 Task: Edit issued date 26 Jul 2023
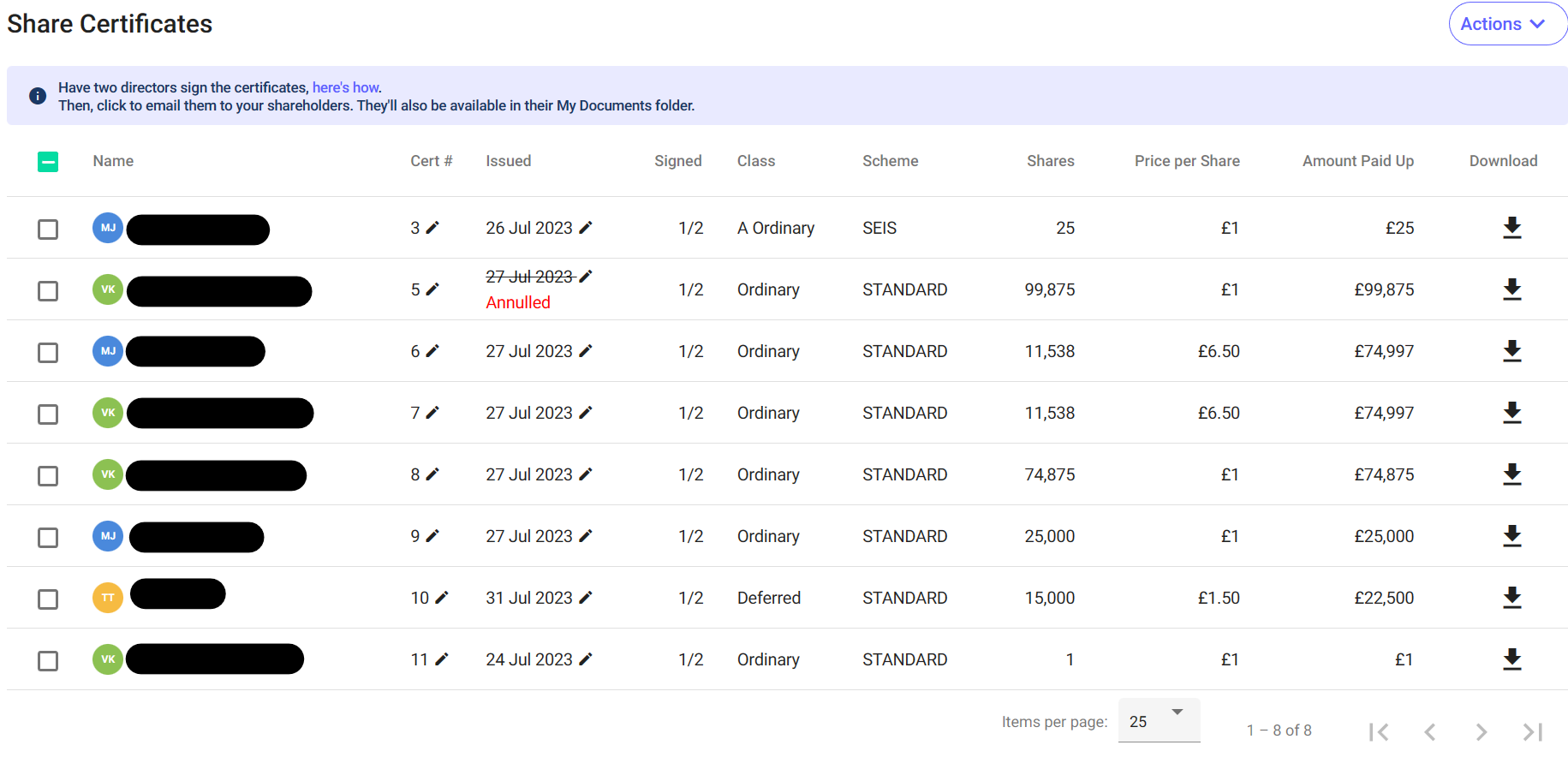pos(586,228)
